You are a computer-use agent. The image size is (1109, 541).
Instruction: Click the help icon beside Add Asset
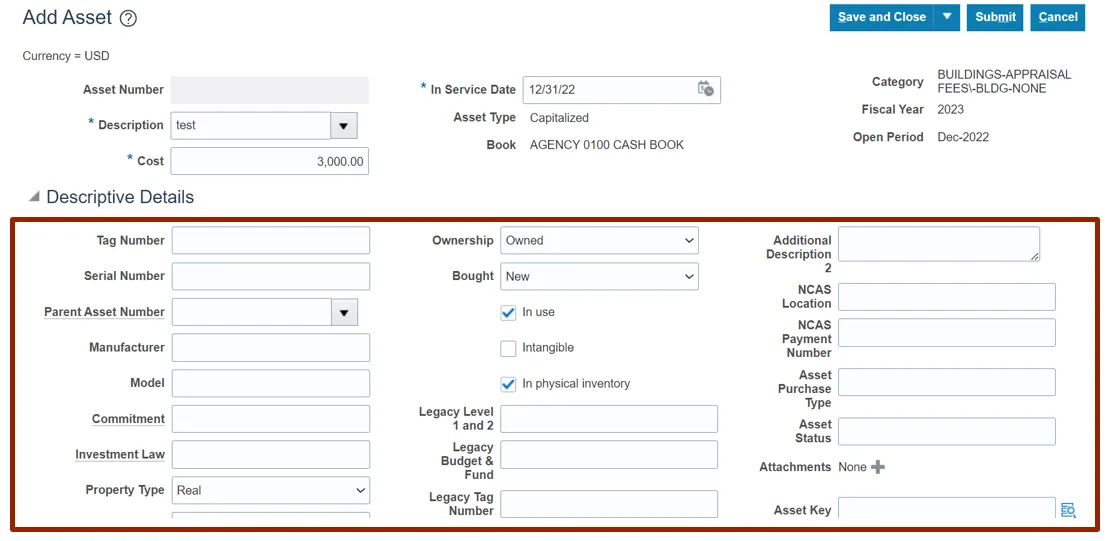tap(128, 18)
